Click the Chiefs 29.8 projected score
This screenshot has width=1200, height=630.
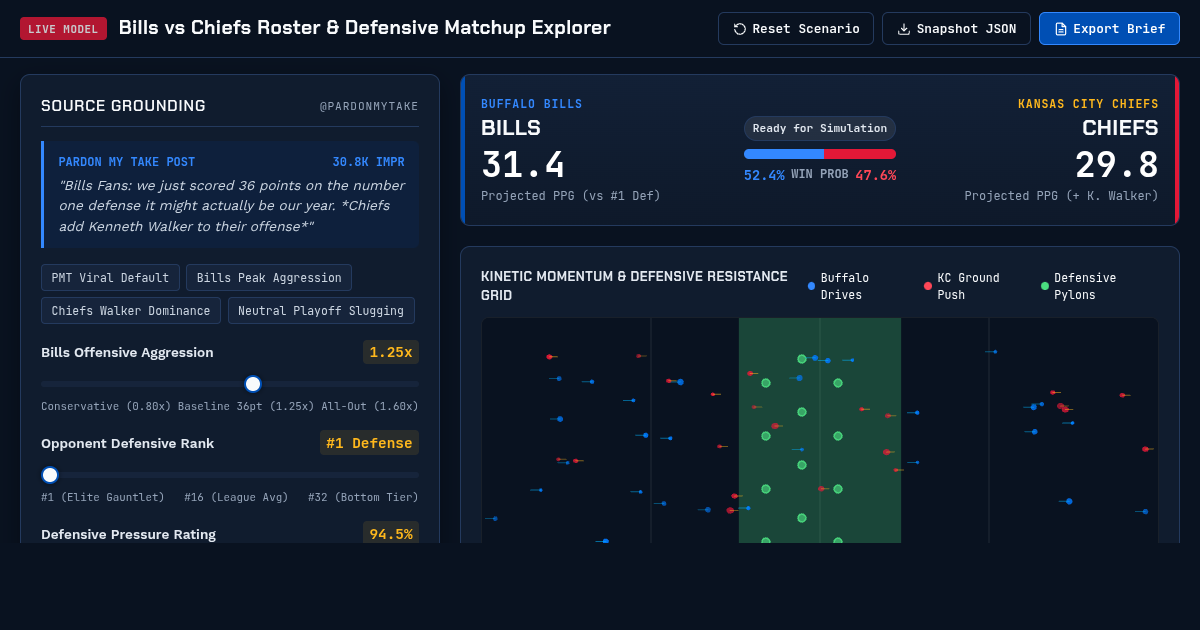coord(1117,165)
